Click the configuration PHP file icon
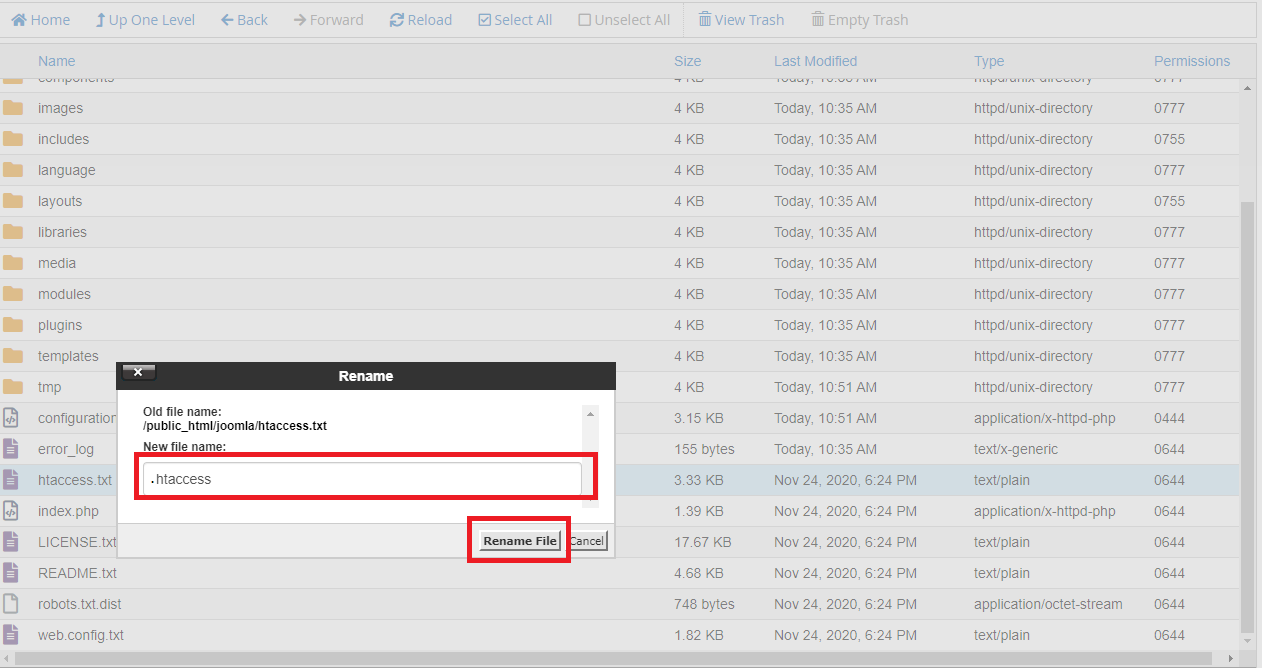This screenshot has width=1262, height=668. (12, 417)
